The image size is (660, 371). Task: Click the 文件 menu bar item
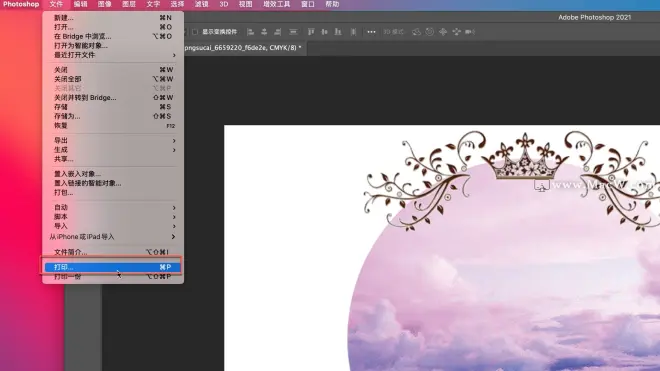[x=56, y=4]
